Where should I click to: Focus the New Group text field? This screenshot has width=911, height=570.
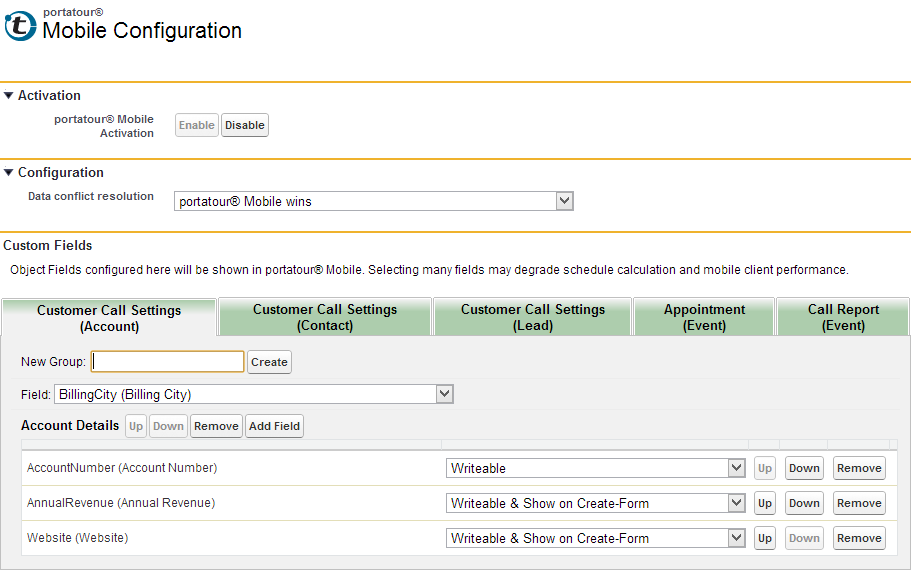[167, 361]
